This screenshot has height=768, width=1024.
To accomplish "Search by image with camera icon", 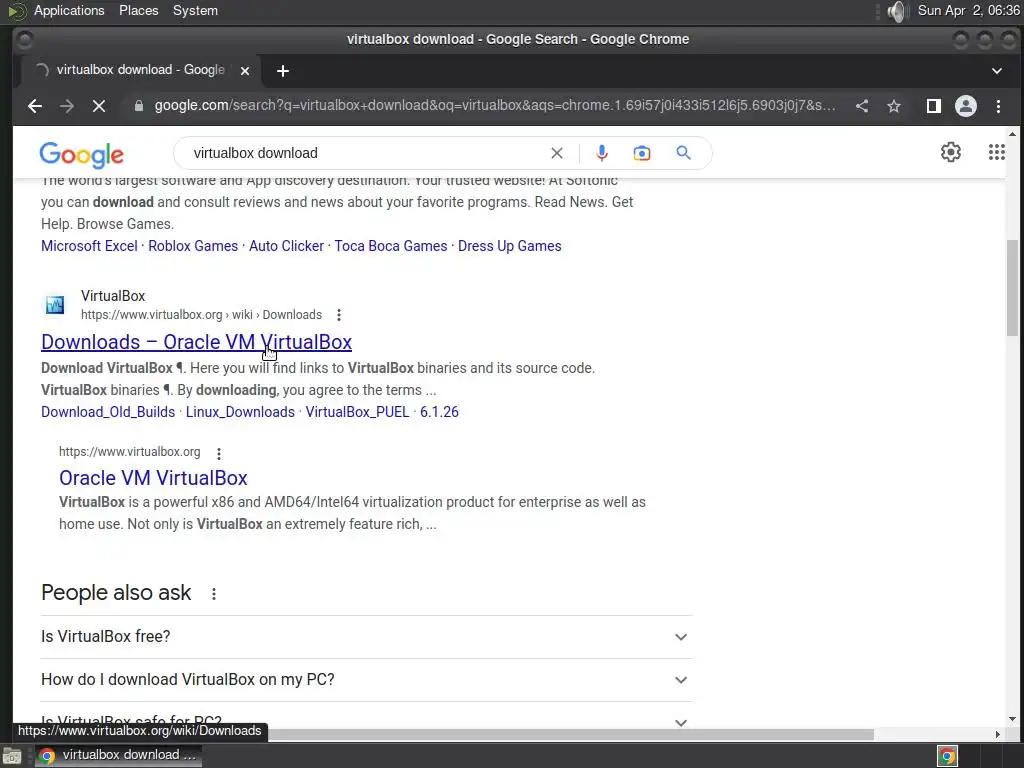I will click(642, 153).
